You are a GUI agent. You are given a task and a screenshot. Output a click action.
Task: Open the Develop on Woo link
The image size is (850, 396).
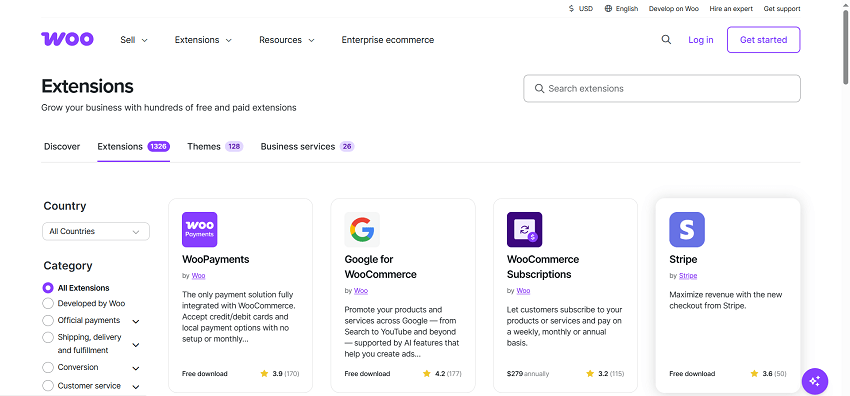674,9
